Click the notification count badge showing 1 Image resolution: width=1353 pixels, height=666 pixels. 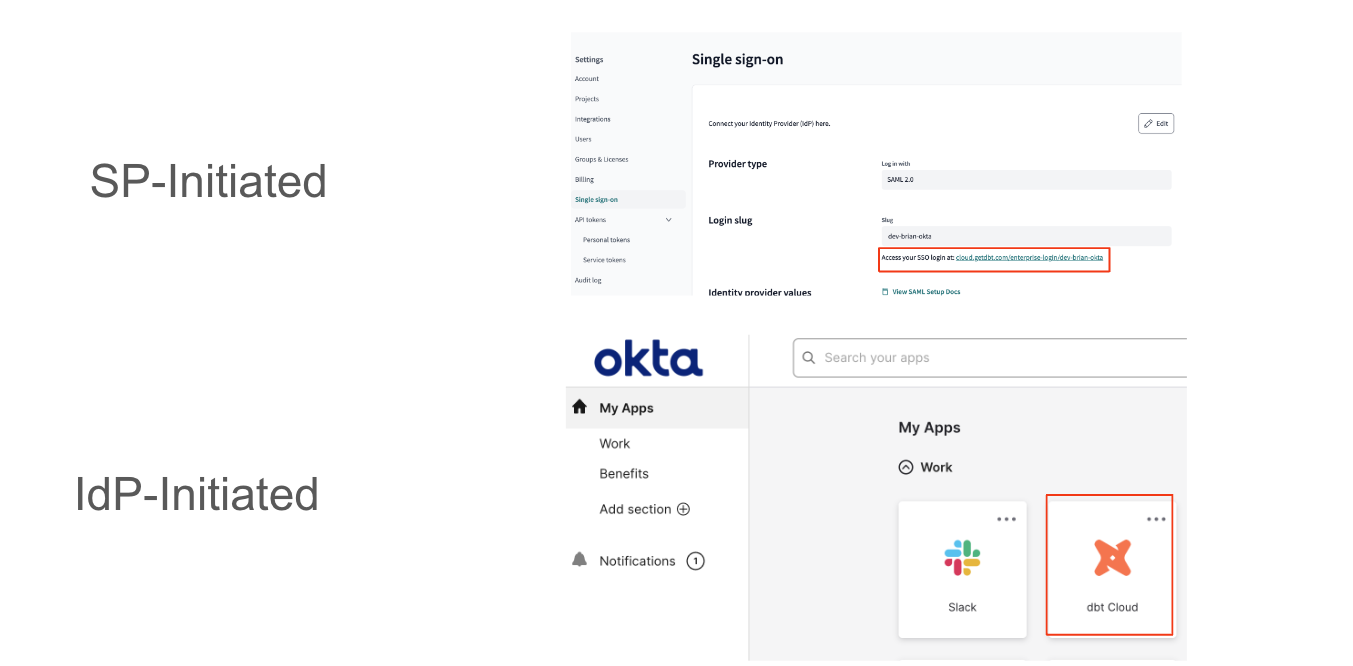(695, 561)
